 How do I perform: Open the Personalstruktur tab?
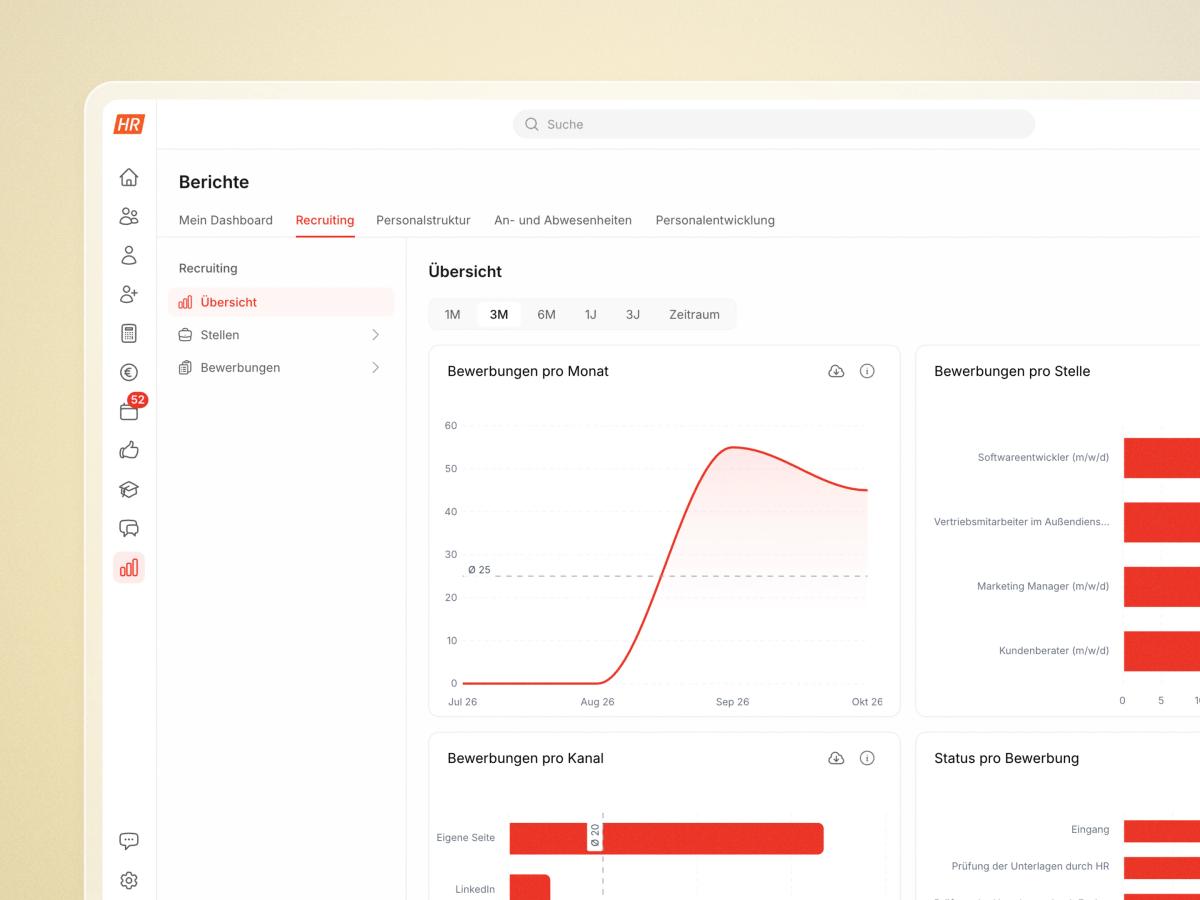423,220
